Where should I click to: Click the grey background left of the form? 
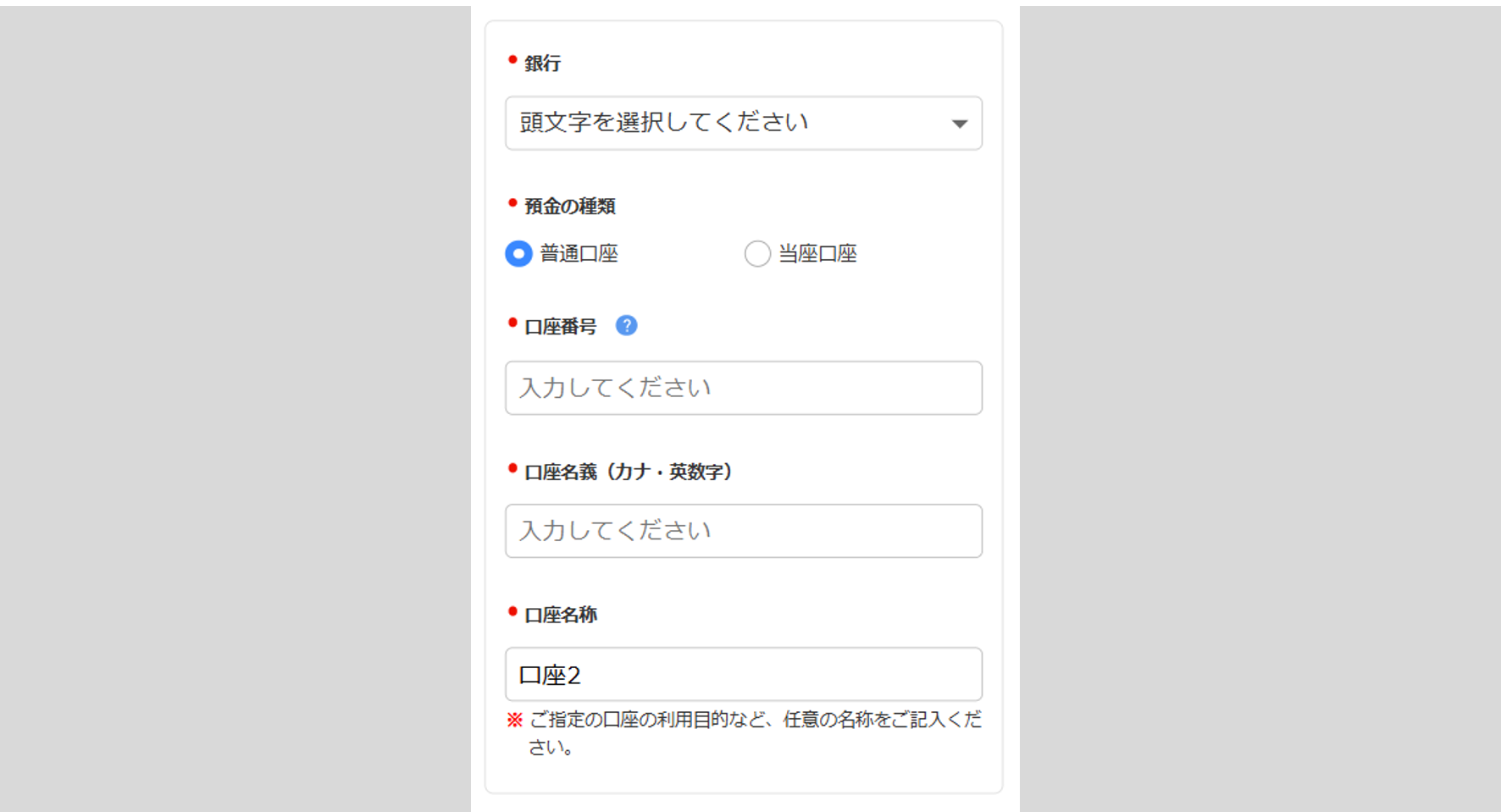[x=235, y=406]
